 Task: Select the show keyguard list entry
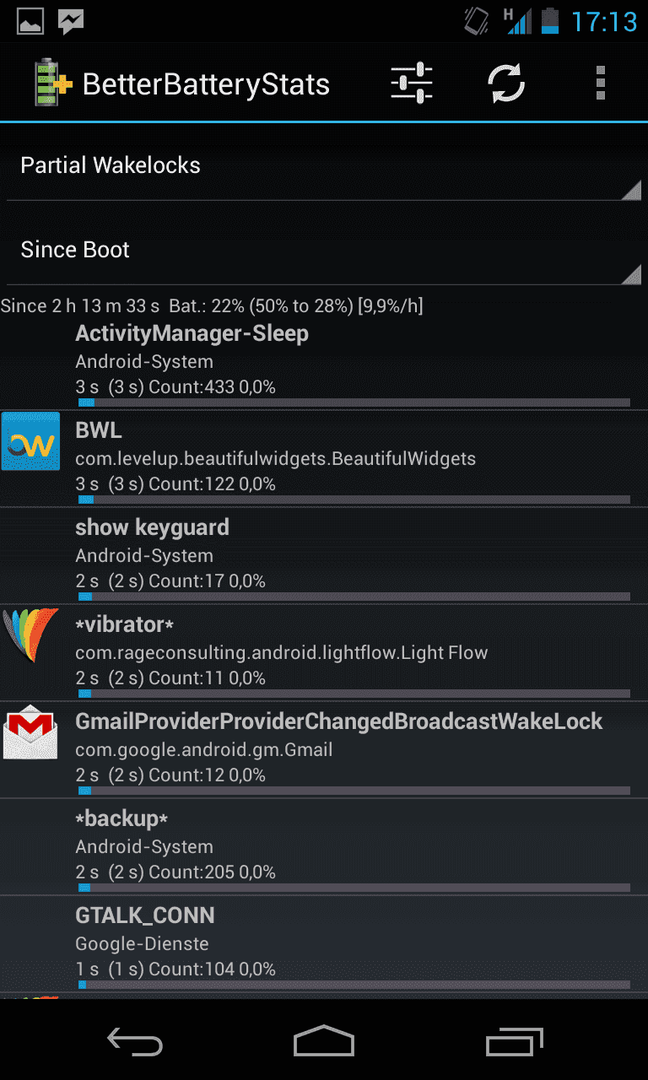(x=324, y=556)
